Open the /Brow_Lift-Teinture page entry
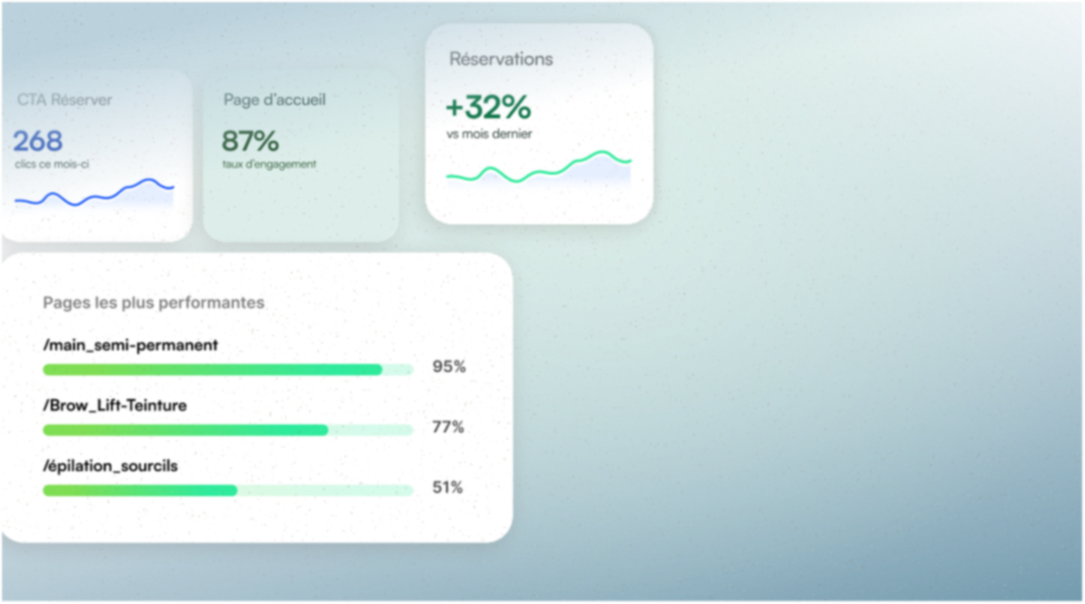The width and height of the screenshot is (1085, 604). tap(115, 405)
